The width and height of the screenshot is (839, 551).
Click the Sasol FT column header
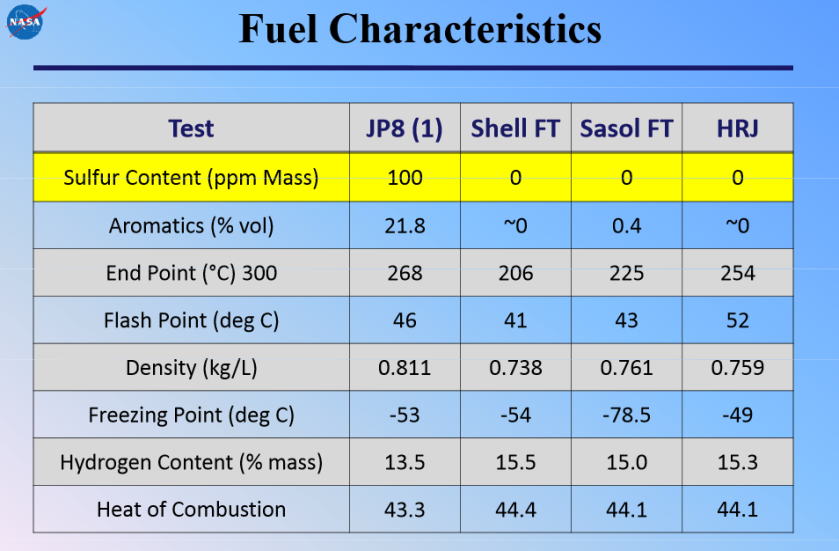point(627,128)
